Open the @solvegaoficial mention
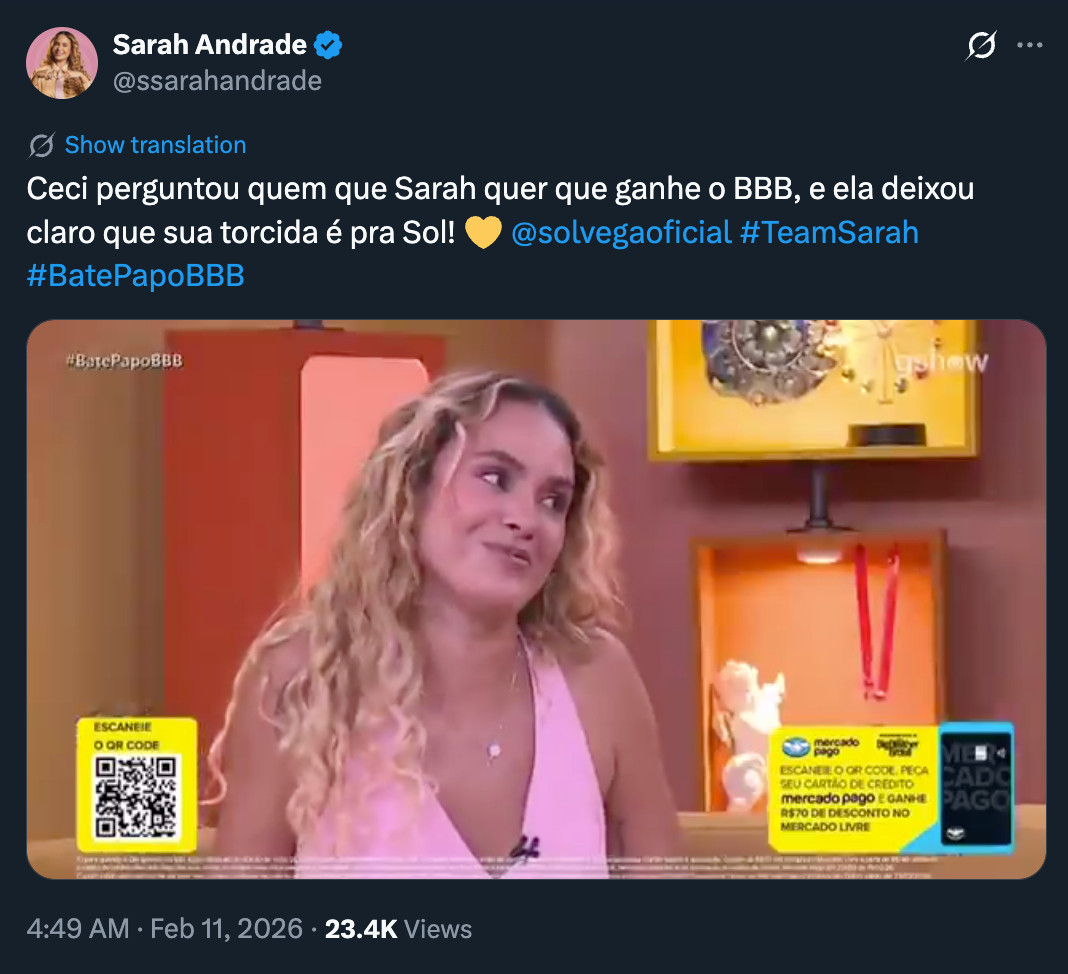The width and height of the screenshot is (1068, 974). tap(621, 232)
